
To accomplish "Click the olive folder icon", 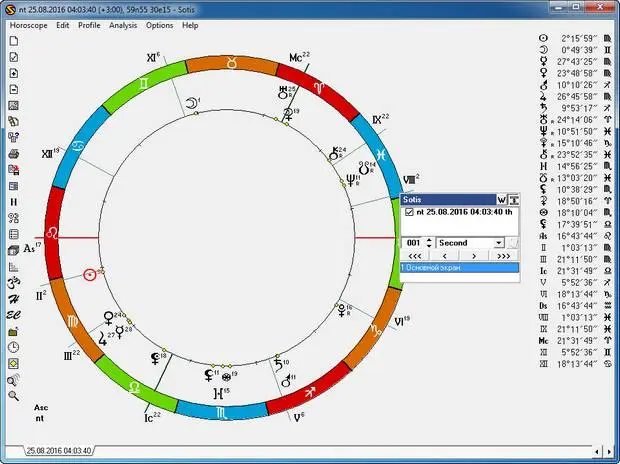I will click(x=13, y=331).
